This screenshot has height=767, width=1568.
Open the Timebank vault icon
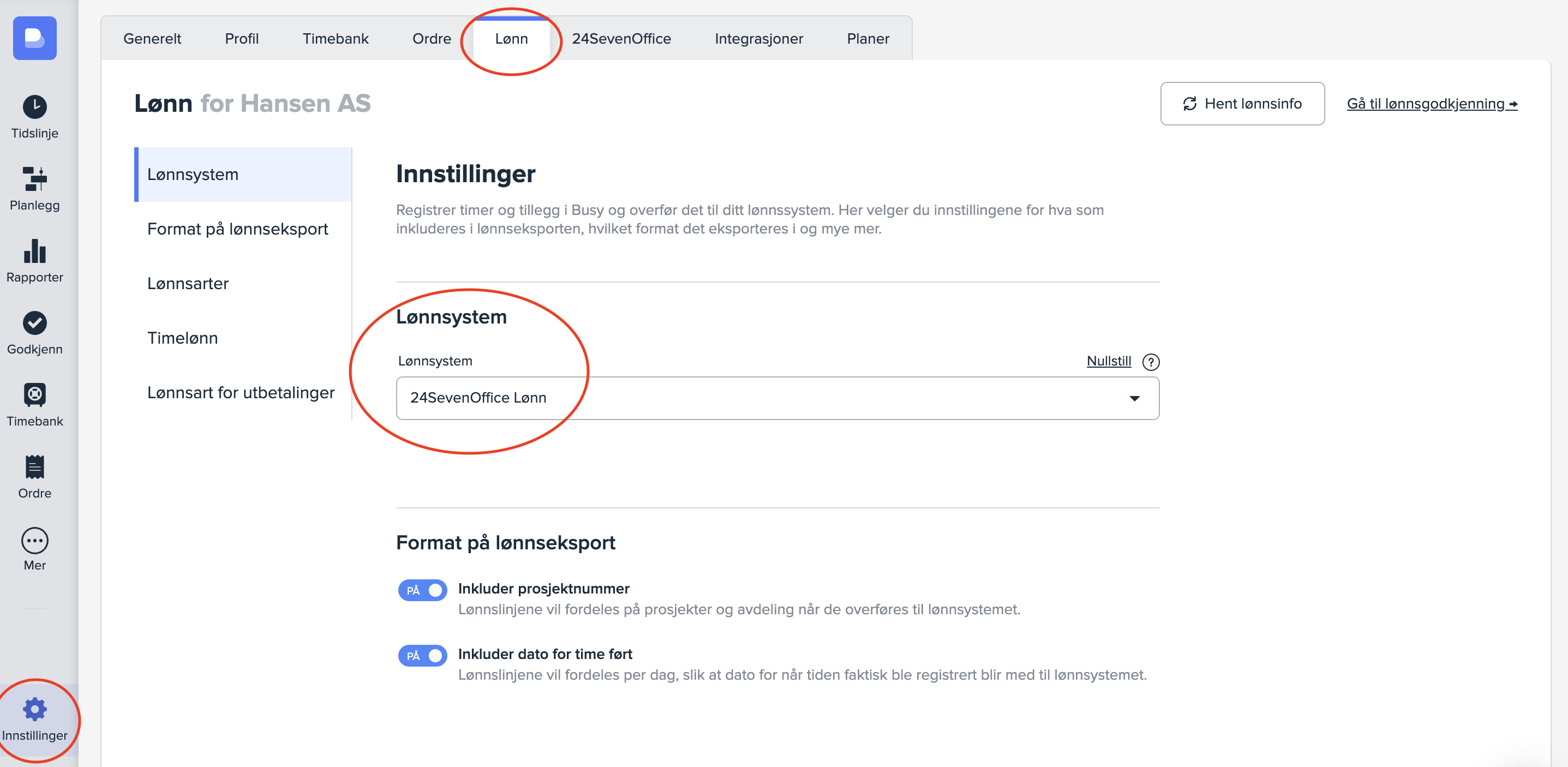tap(35, 394)
